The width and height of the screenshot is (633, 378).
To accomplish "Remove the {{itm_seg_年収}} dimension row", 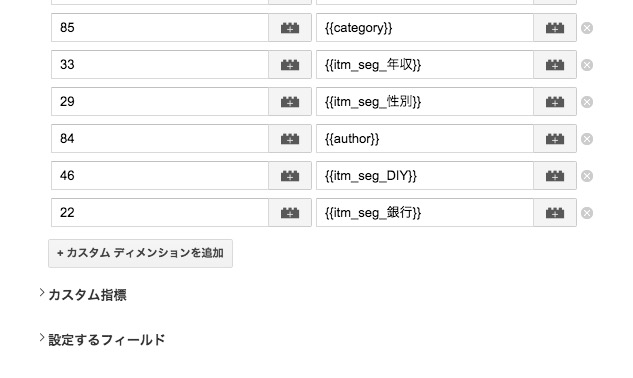I will (587, 65).
